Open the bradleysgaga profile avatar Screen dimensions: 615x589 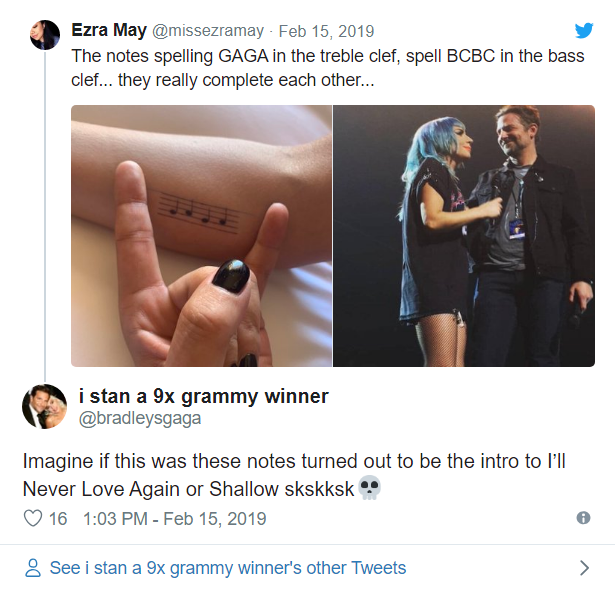click(45, 405)
